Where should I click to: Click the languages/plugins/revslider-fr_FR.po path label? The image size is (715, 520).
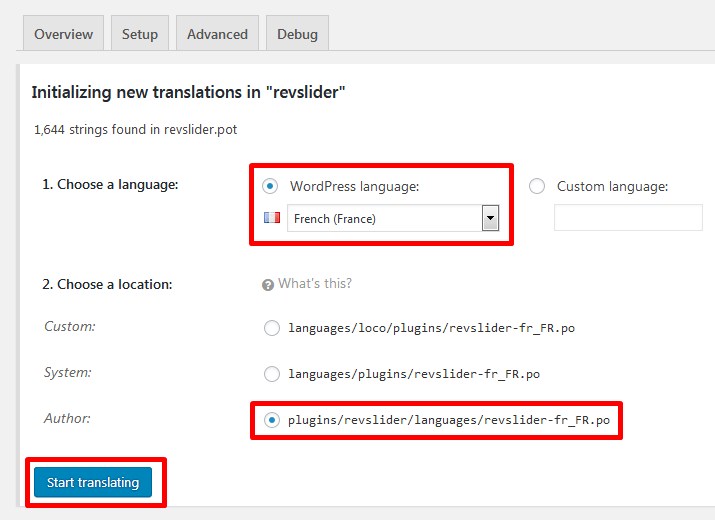click(414, 374)
